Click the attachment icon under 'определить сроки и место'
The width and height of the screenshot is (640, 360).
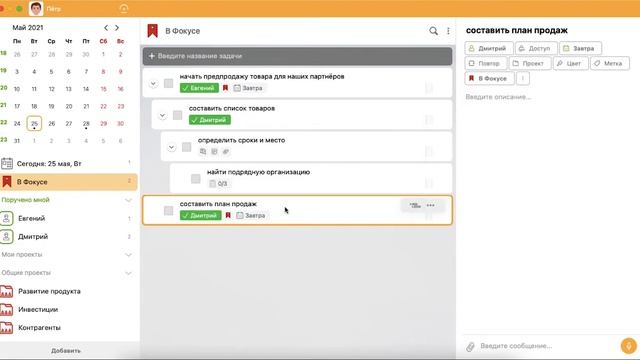point(226,151)
